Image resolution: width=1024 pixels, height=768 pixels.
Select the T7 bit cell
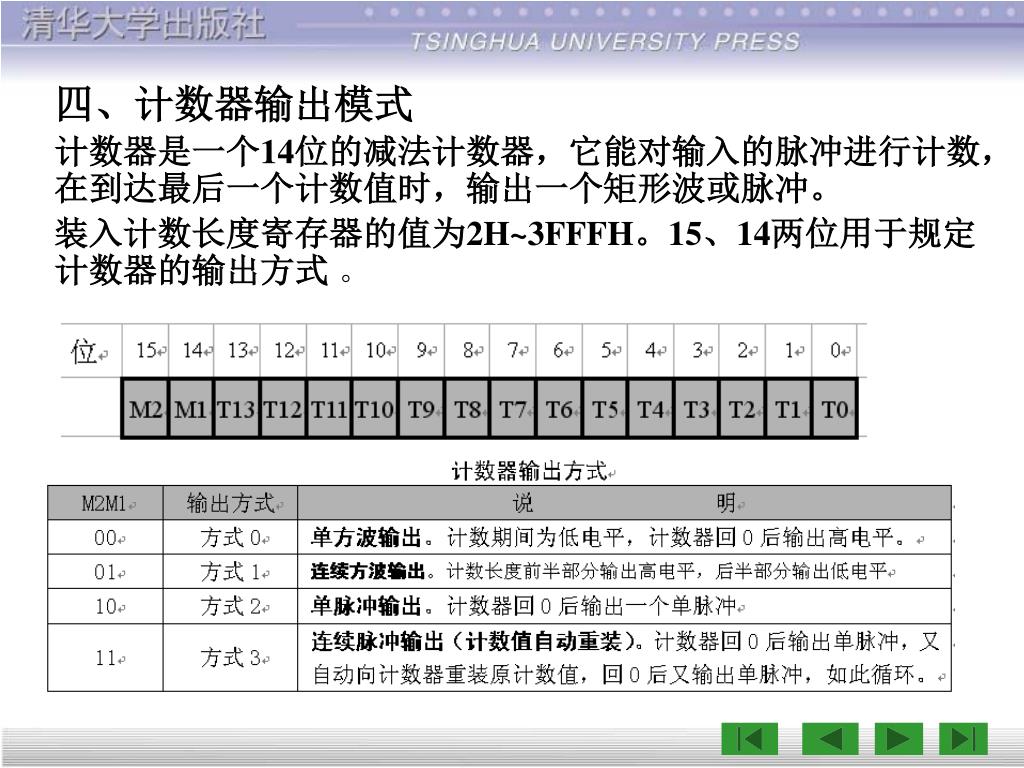pyautogui.click(x=513, y=409)
